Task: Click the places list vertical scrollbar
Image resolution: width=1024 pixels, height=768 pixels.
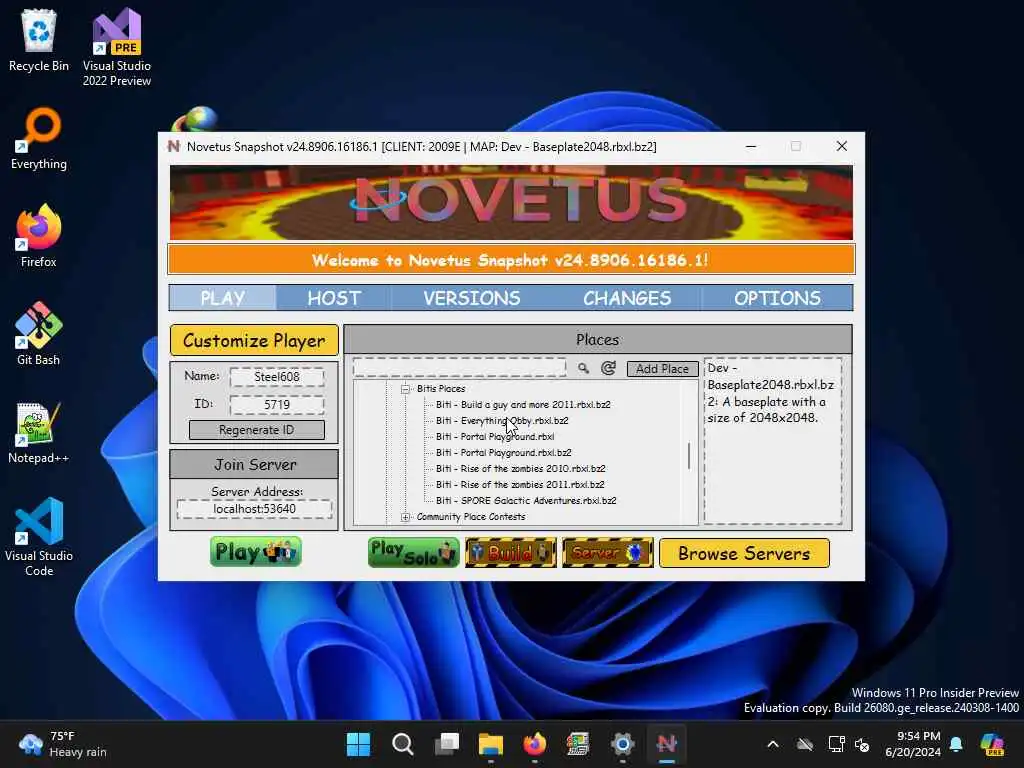Action: pyautogui.click(x=689, y=455)
